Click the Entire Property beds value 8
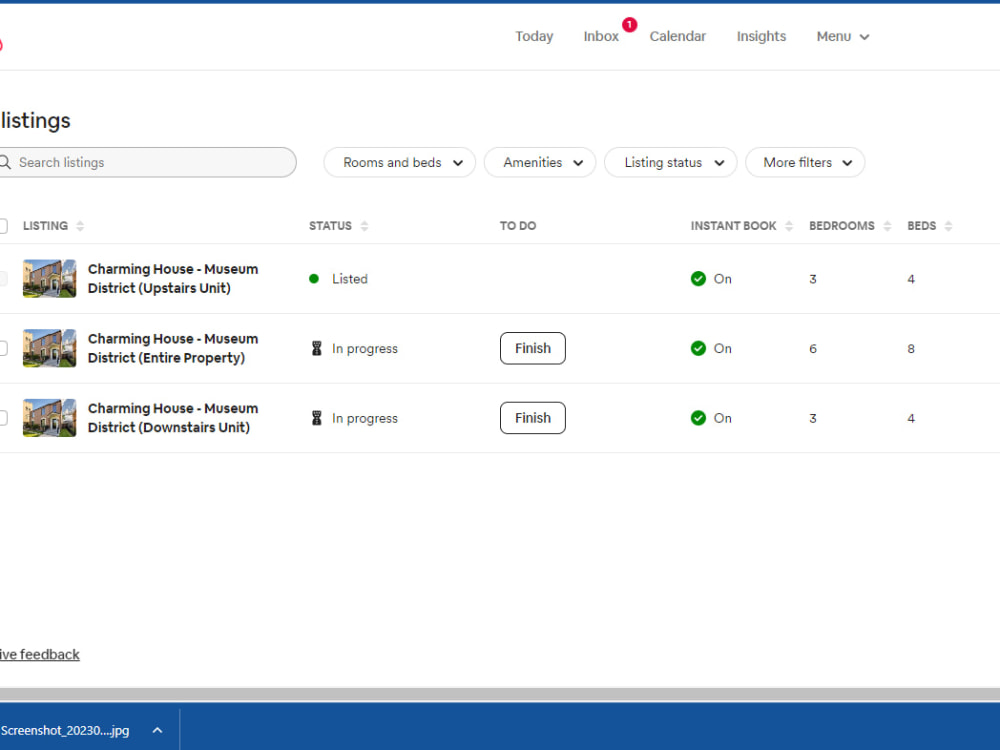 click(911, 349)
